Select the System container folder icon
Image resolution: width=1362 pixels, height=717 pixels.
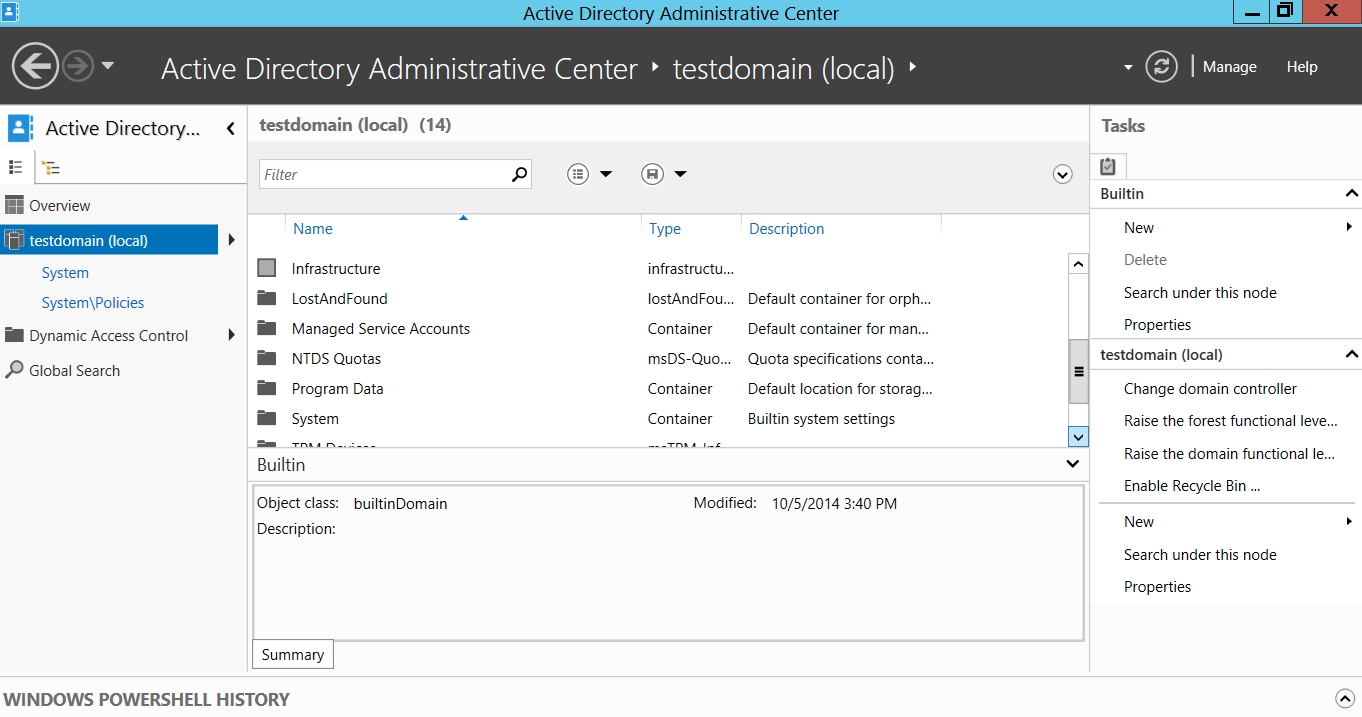(266, 418)
